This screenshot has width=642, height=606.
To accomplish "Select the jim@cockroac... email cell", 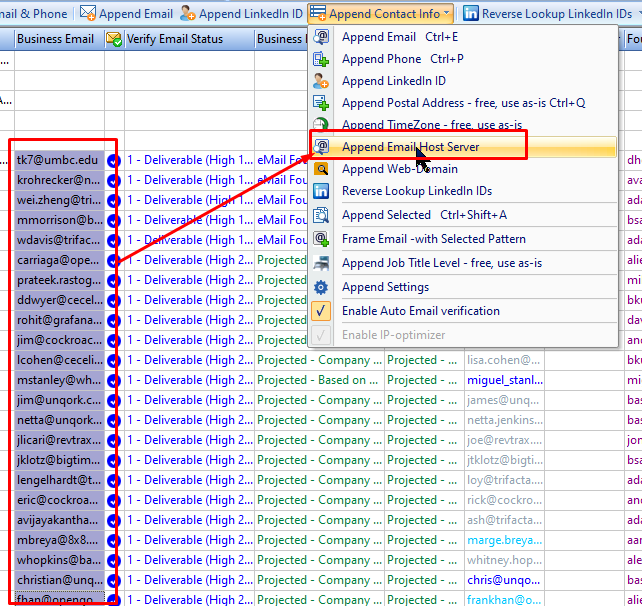I will point(60,340).
